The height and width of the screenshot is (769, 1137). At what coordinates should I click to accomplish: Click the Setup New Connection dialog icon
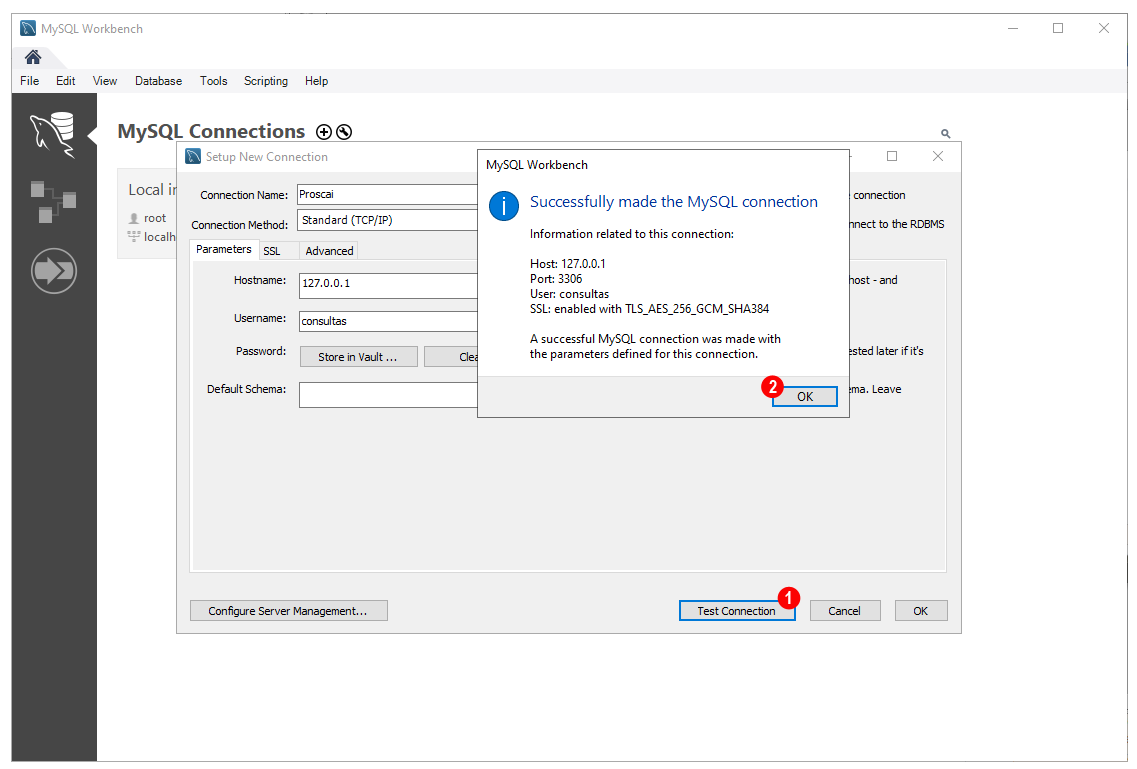pyautogui.click(x=193, y=157)
